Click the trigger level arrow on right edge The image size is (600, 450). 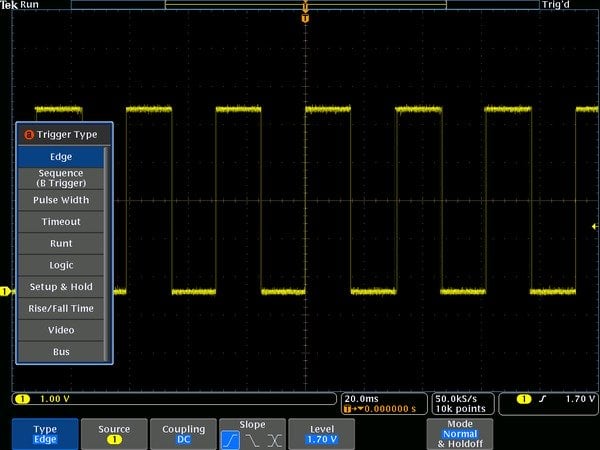595,227
